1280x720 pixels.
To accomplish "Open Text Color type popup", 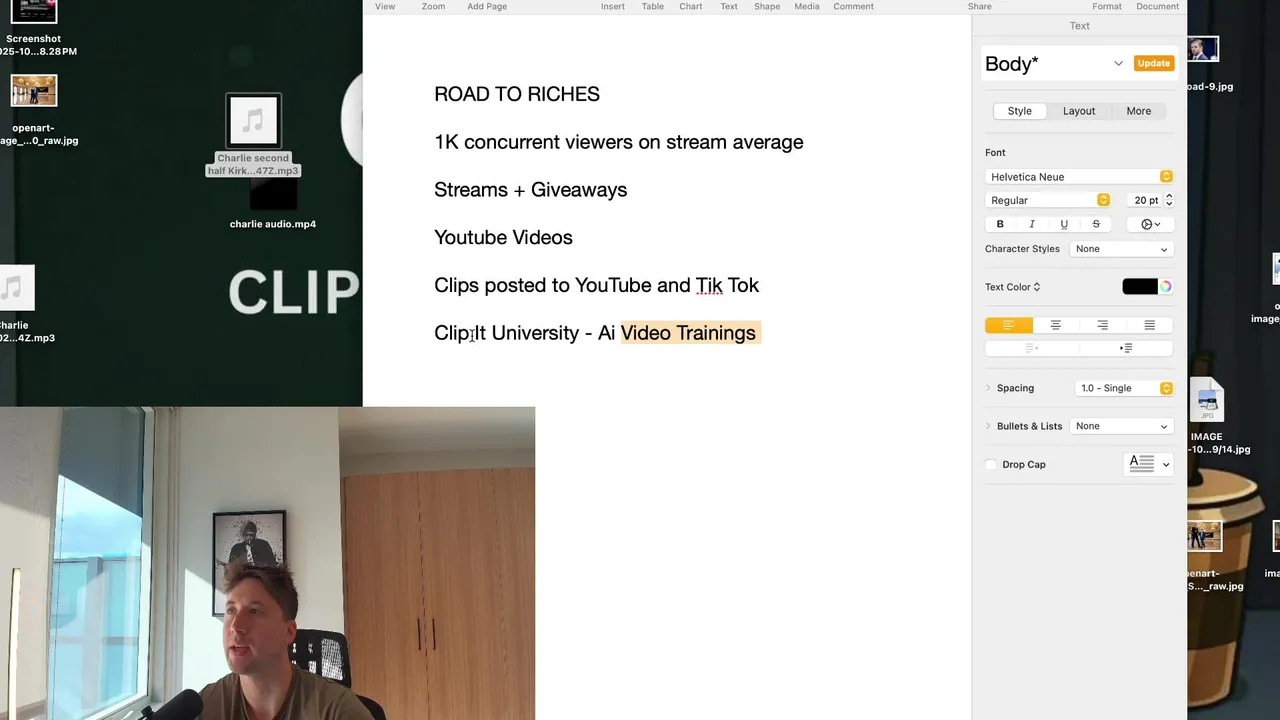I will coord(1012,287).
